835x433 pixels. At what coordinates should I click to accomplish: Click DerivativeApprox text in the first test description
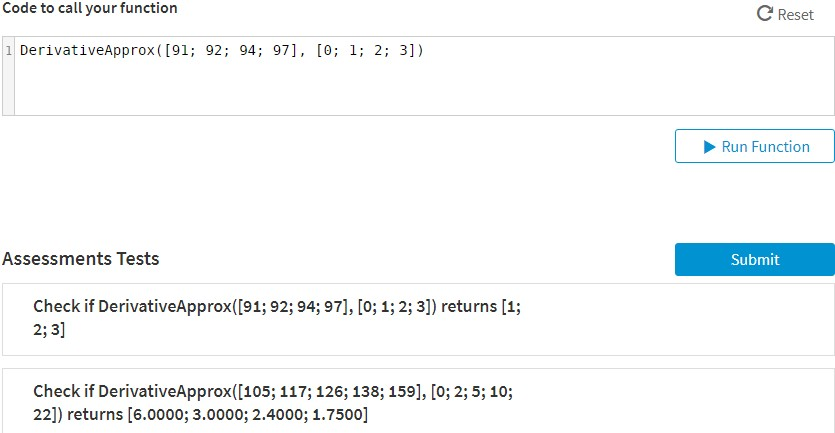click(164, 307)
